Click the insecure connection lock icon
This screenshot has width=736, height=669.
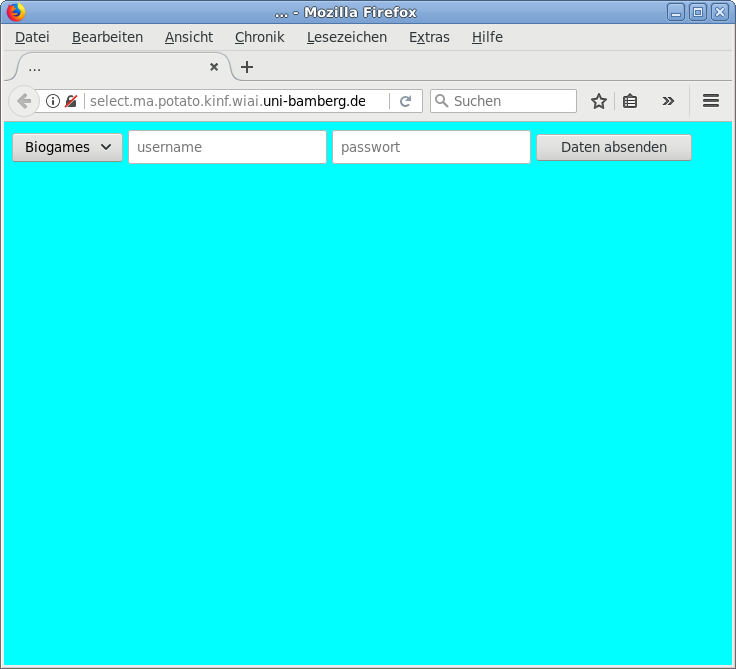[x=71, y=101]
